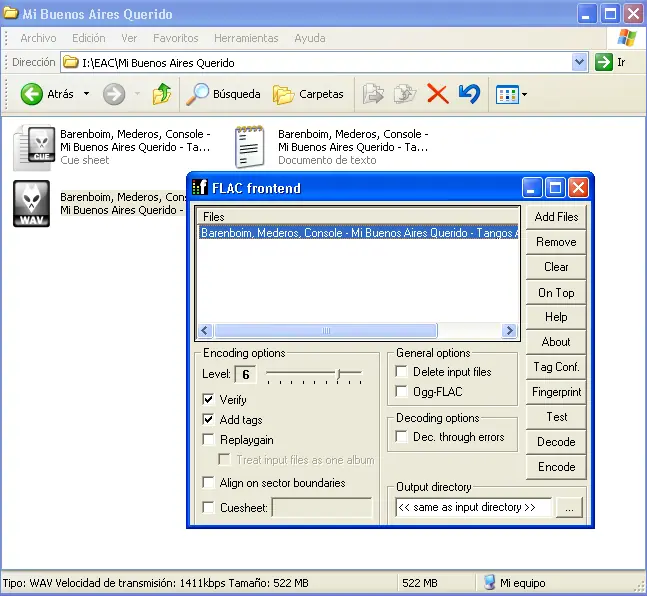Click the Decode button

pos(556,442)
